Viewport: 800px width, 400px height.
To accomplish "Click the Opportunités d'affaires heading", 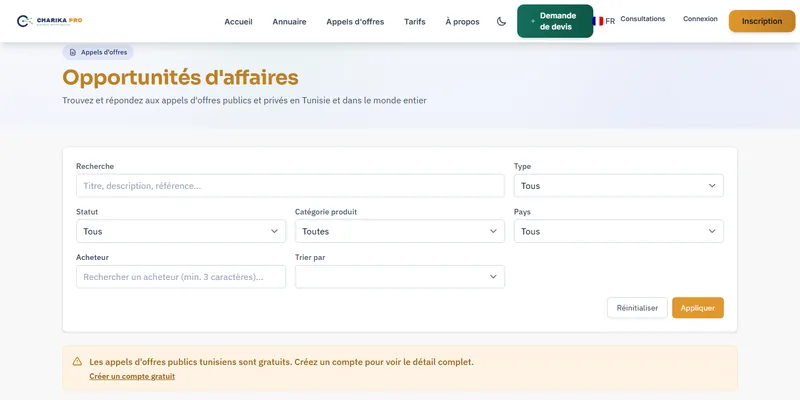I will click(x=180, y=78).
